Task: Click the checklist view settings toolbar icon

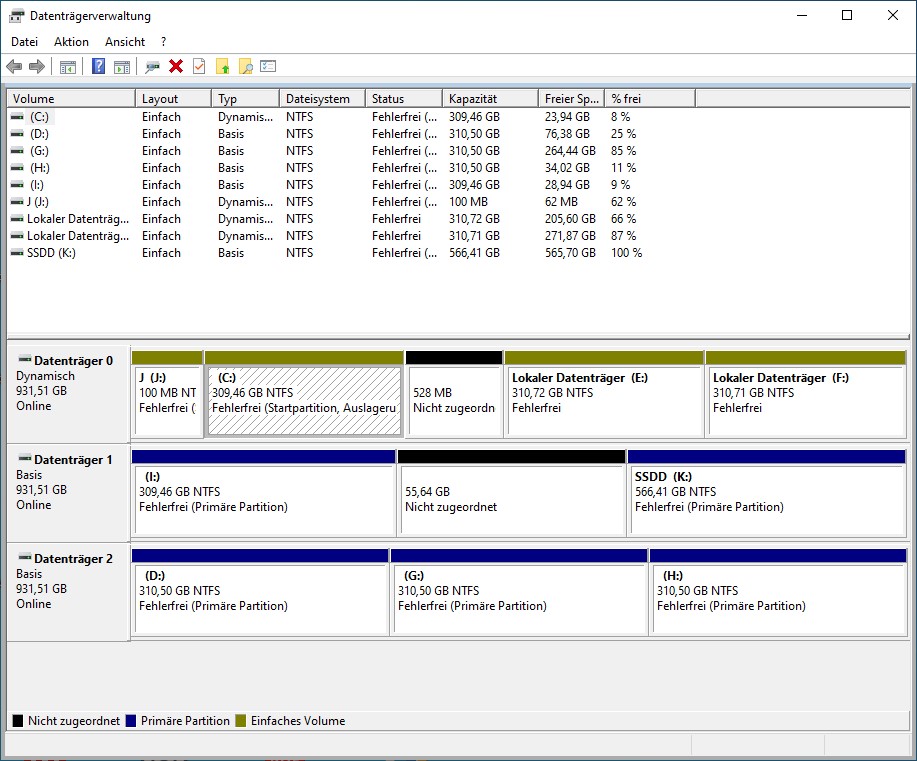Action: (268, 67)
